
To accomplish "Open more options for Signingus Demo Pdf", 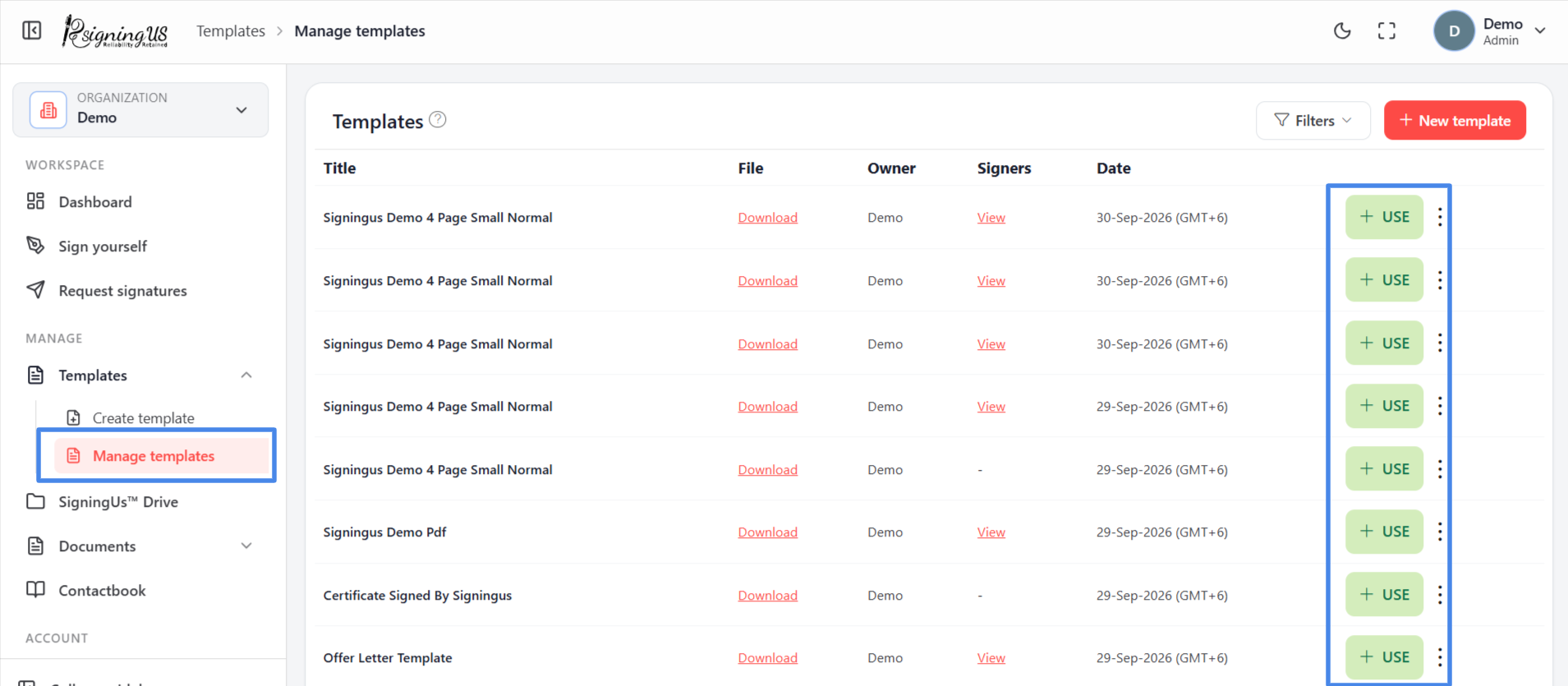I will click(x=1440, y=532).
